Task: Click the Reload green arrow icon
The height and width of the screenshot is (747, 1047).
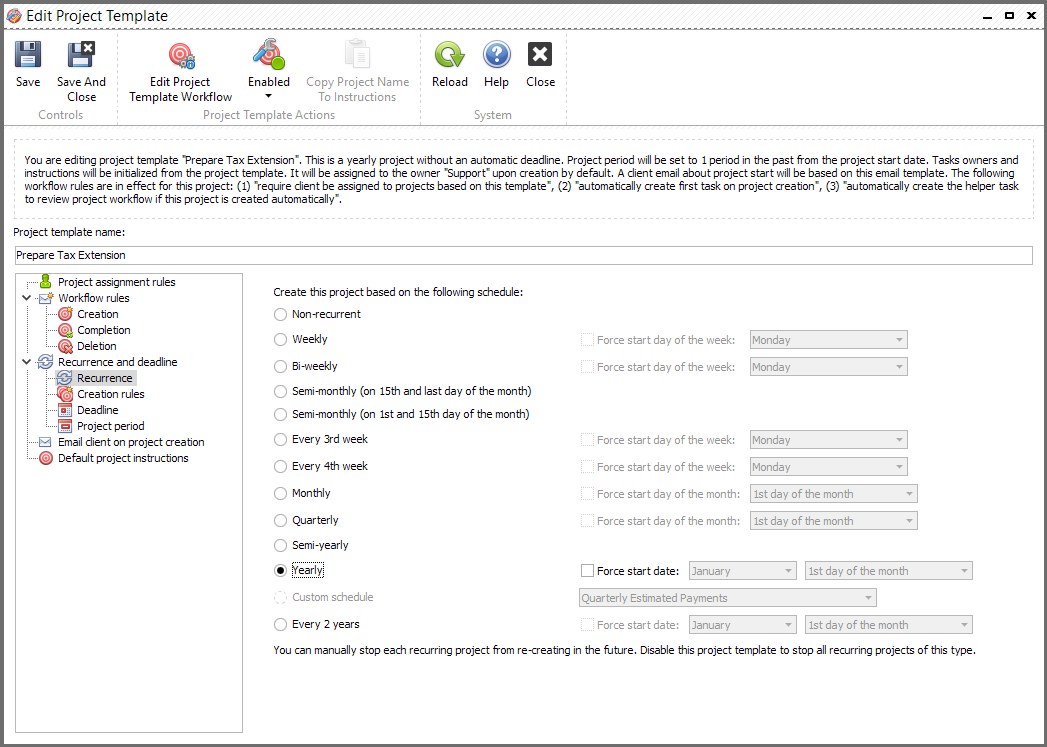Action: coord(449,55)
